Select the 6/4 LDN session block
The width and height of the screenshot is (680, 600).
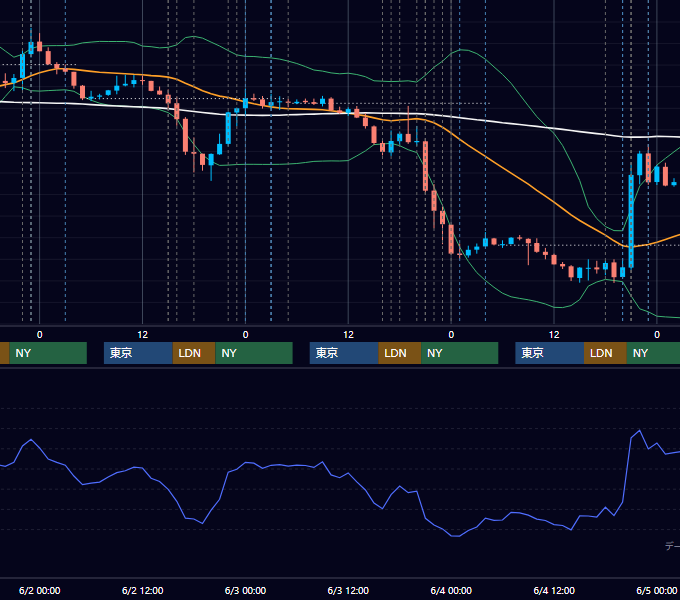tap(605, 353)
